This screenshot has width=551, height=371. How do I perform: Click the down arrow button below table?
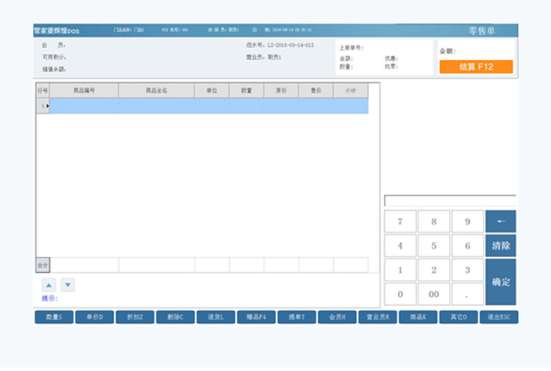68,285
